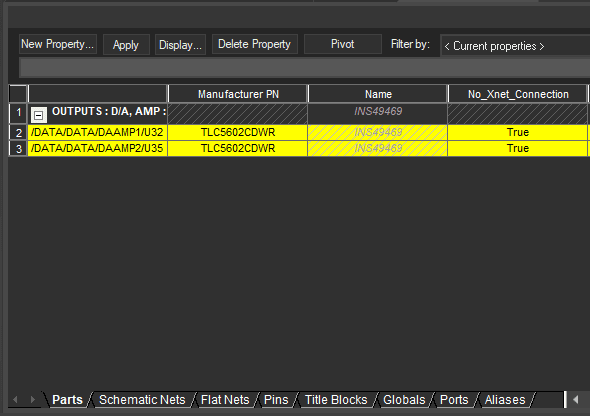
Task: Open the Filter by Current properties dropdown
Action: point(515,46)
